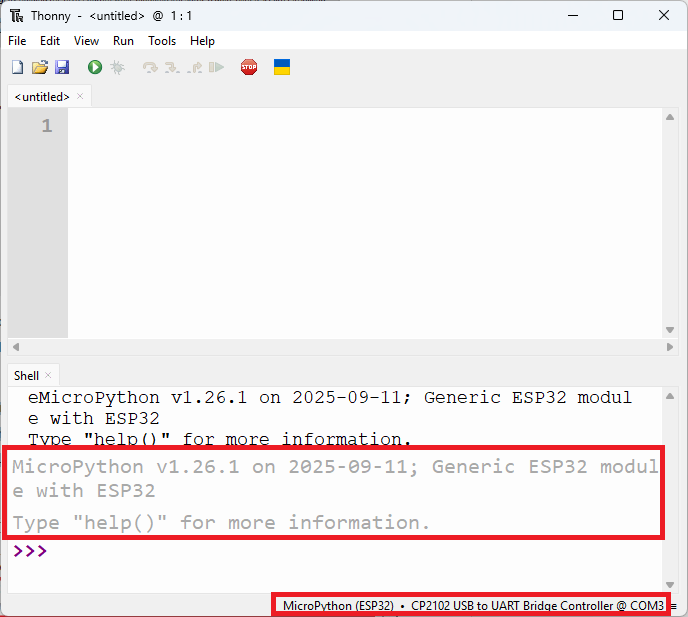Click the New file icon
The height and width of the screenshot is (617, 688).
(17, 67)
